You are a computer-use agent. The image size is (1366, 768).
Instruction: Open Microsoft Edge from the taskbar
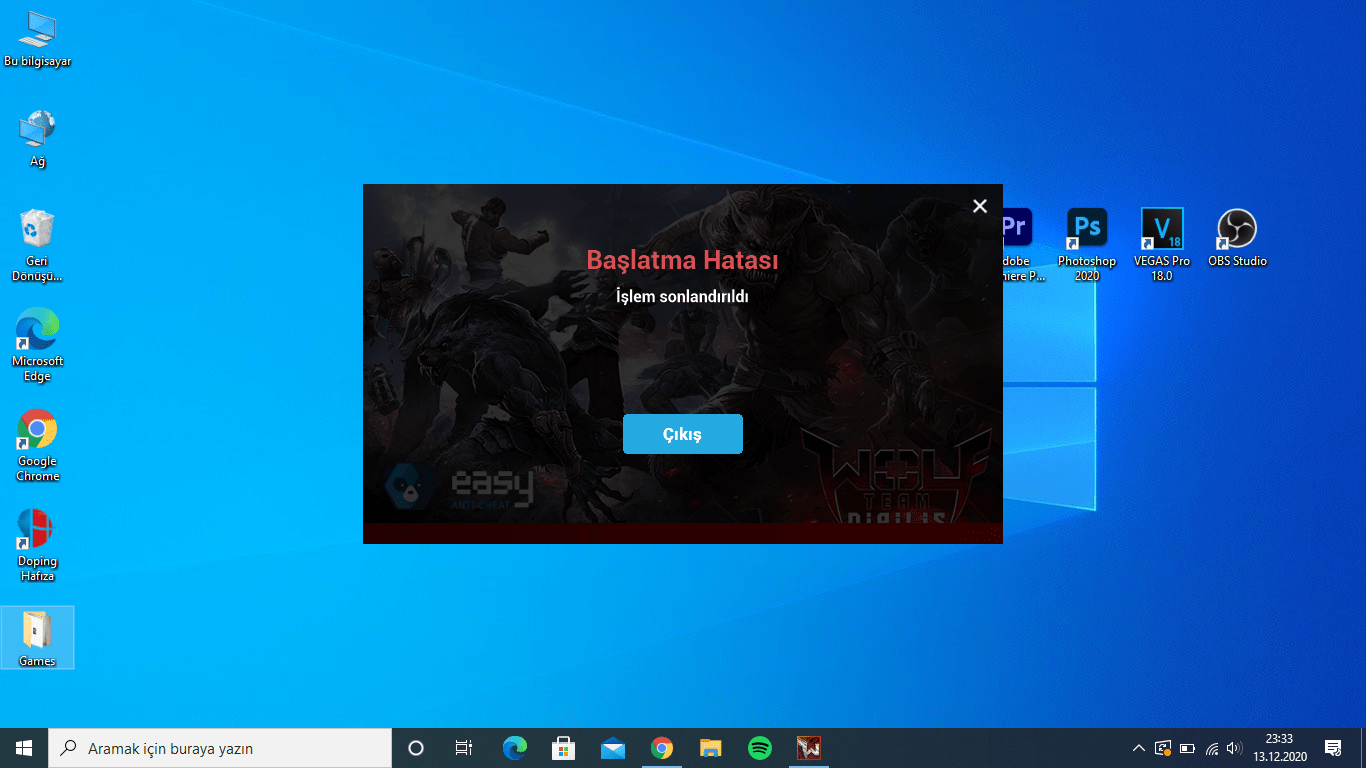pyautogui.click(x=514, y=748)
